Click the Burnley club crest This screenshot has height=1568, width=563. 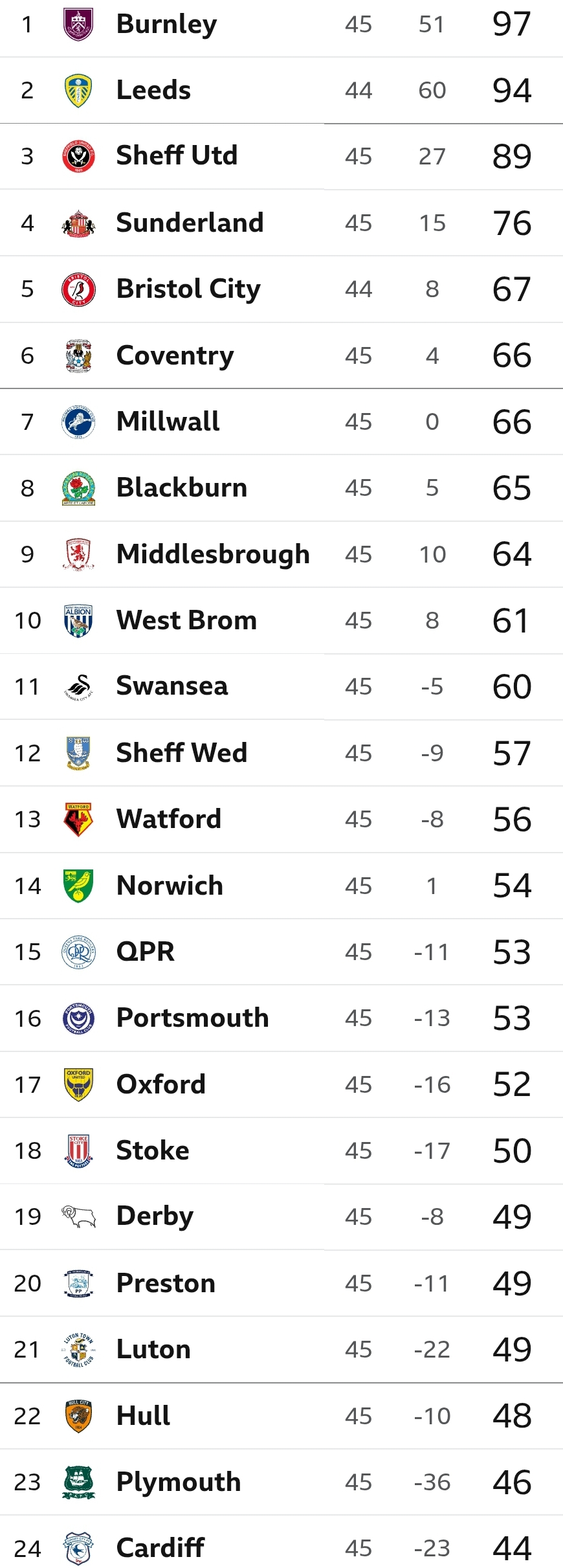pos(78,25)
